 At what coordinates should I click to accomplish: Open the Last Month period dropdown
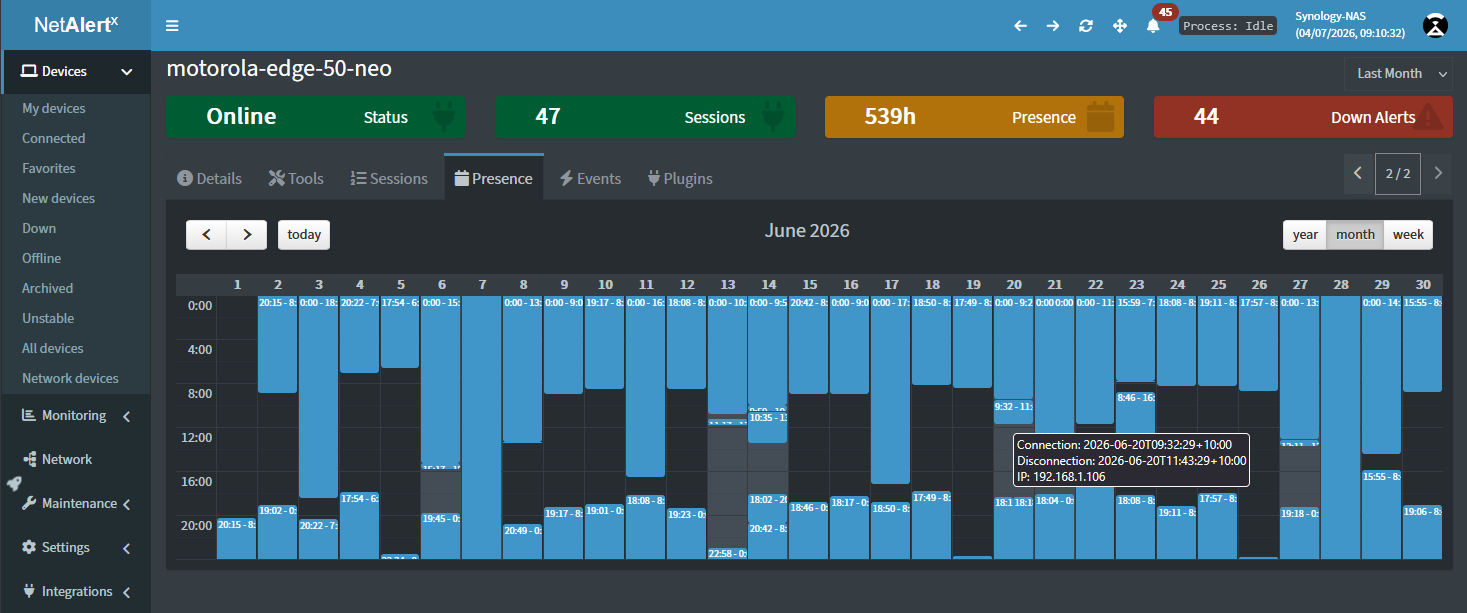(x=1398, y=73)
